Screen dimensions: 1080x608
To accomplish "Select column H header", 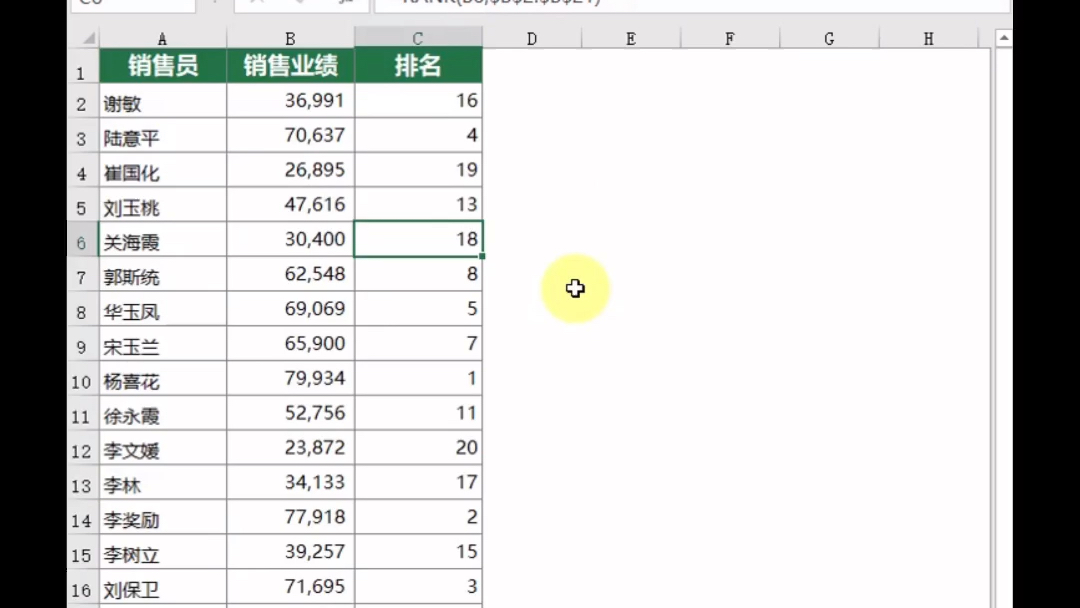I will [x=928, y=38].
